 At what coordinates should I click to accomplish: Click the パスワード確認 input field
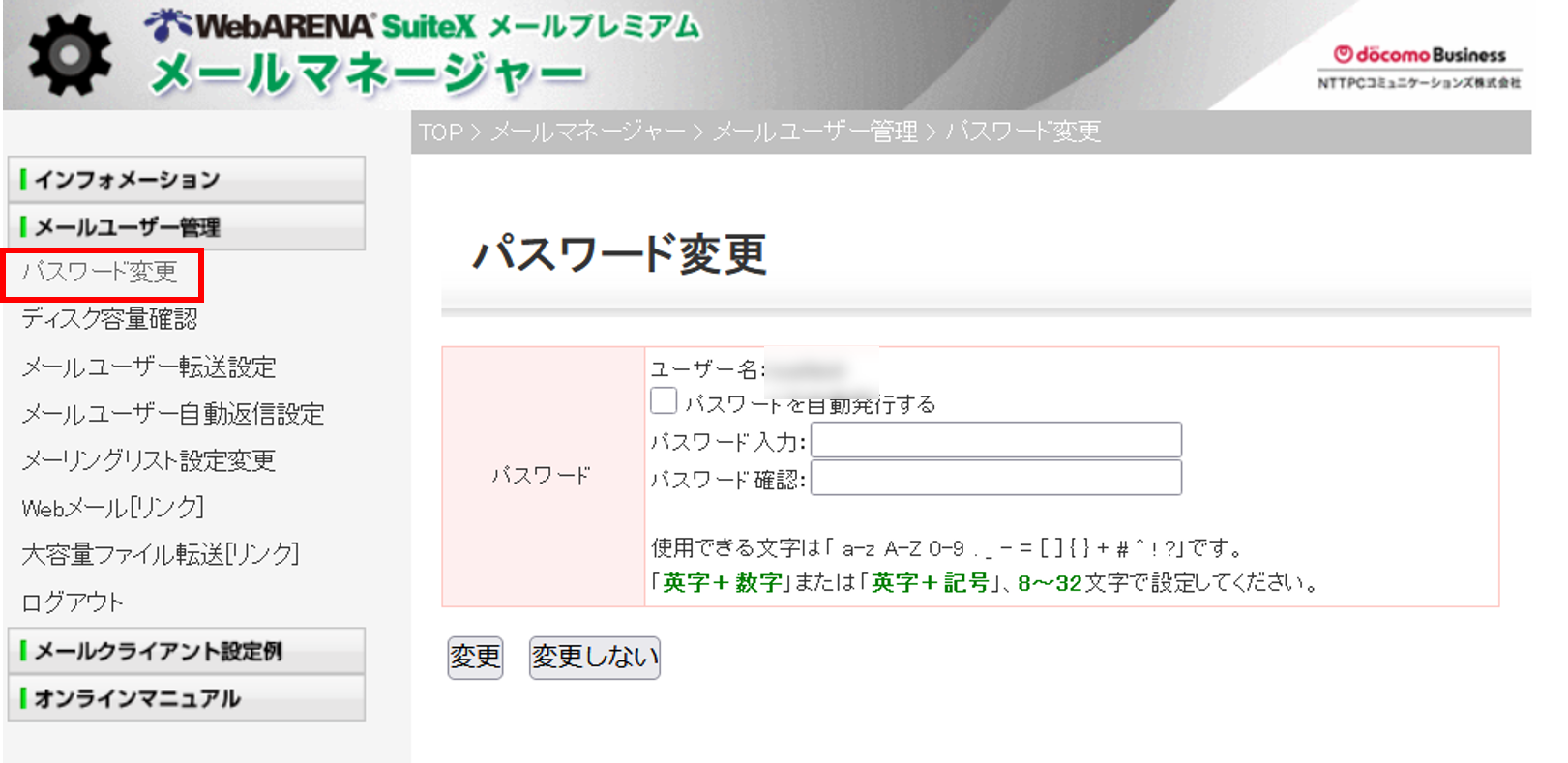point(995,478)
